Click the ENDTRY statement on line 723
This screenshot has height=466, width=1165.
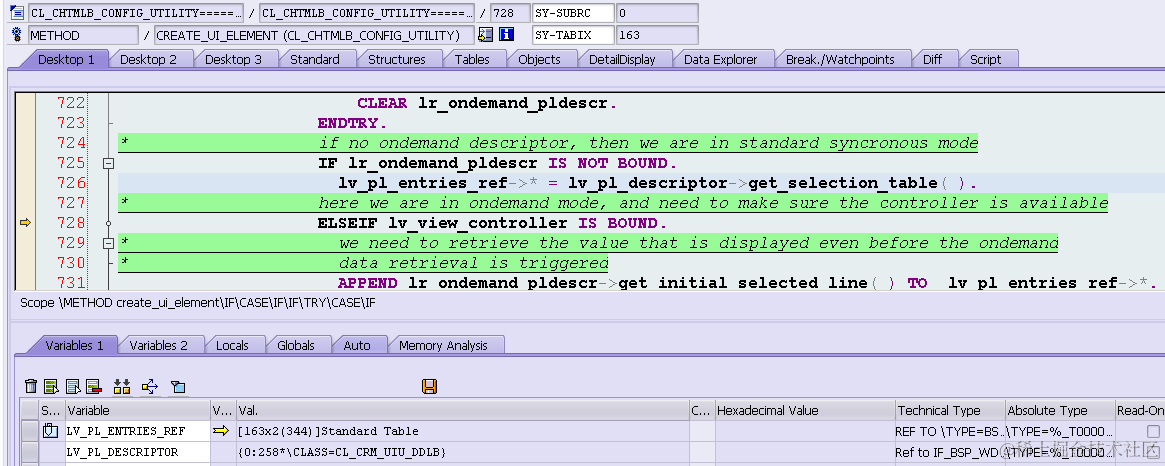tap(352, 123)
